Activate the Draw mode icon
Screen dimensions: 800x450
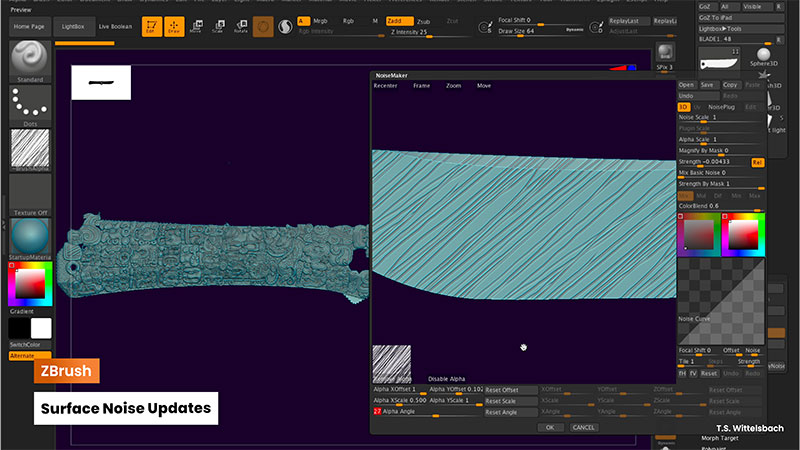[x=174, y=26]
